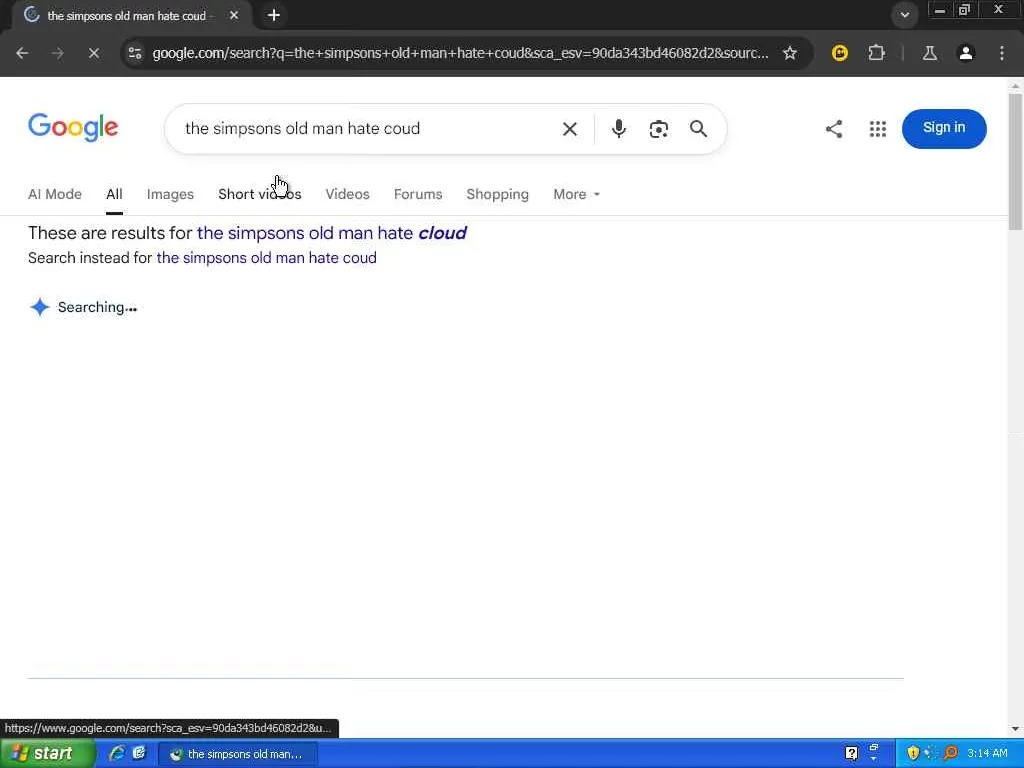
Task: Search by image with the lens icon
Action: click(x=658, y=129)
